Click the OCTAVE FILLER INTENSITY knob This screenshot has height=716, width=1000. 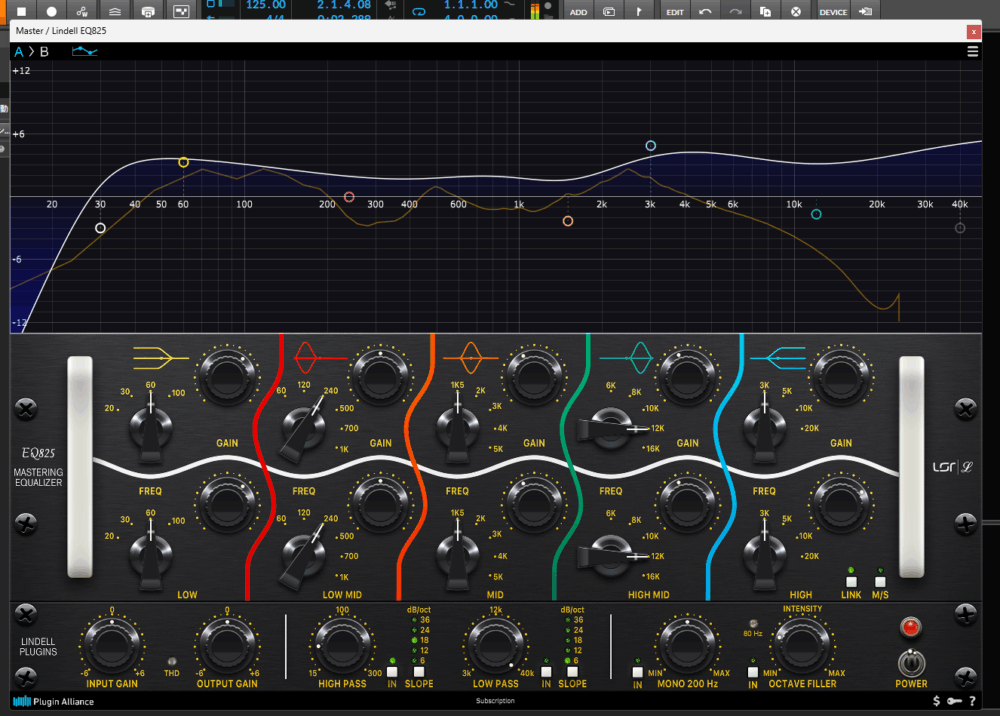pyautogui.click(x=802, y=645)
